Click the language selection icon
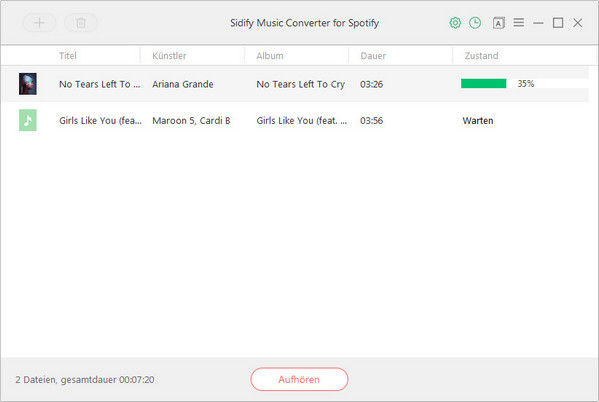599x402 pixels. point(499,23)
